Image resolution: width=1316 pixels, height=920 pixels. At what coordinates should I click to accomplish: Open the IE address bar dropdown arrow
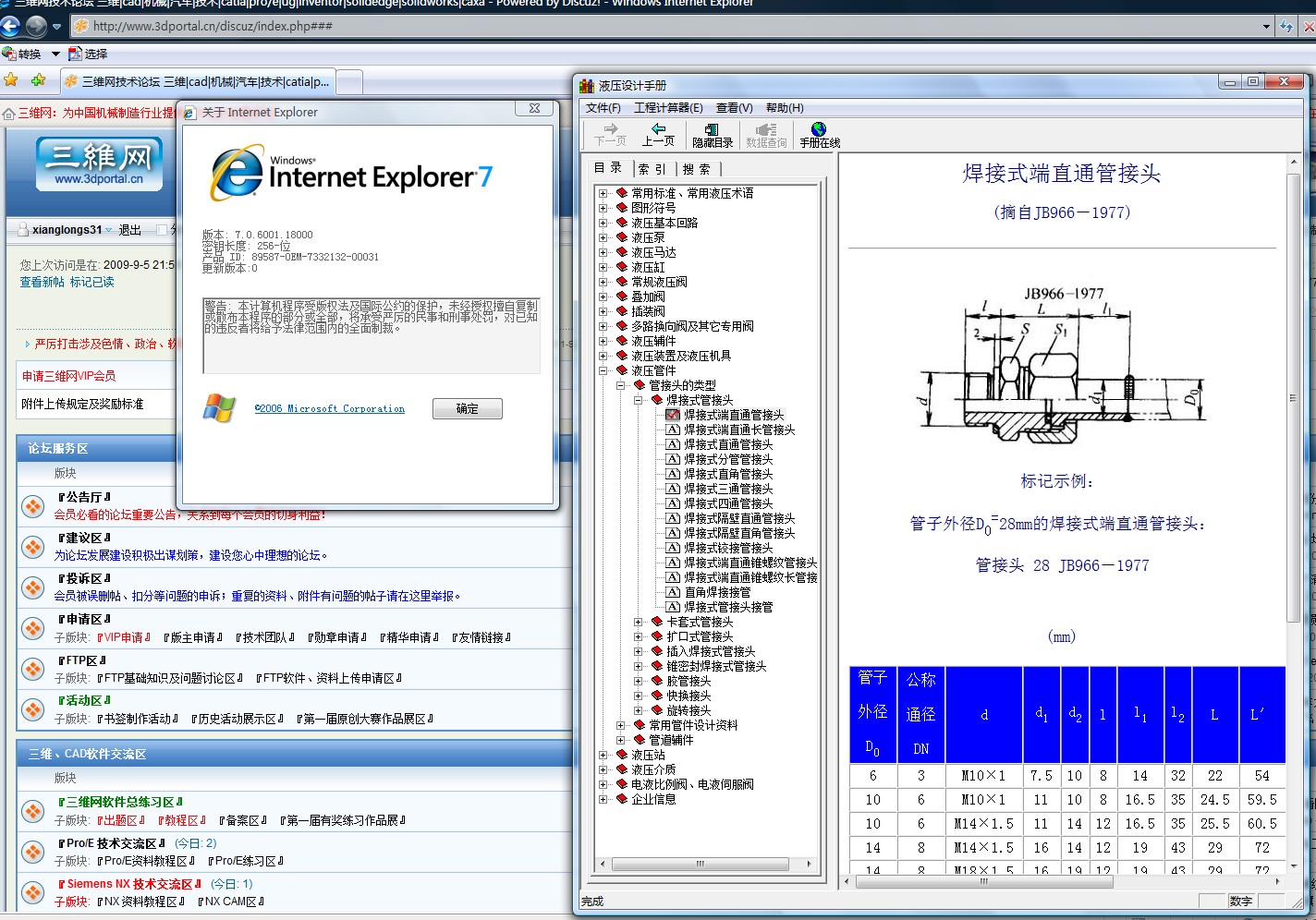pyautogui.click(x=1266, y=27)
